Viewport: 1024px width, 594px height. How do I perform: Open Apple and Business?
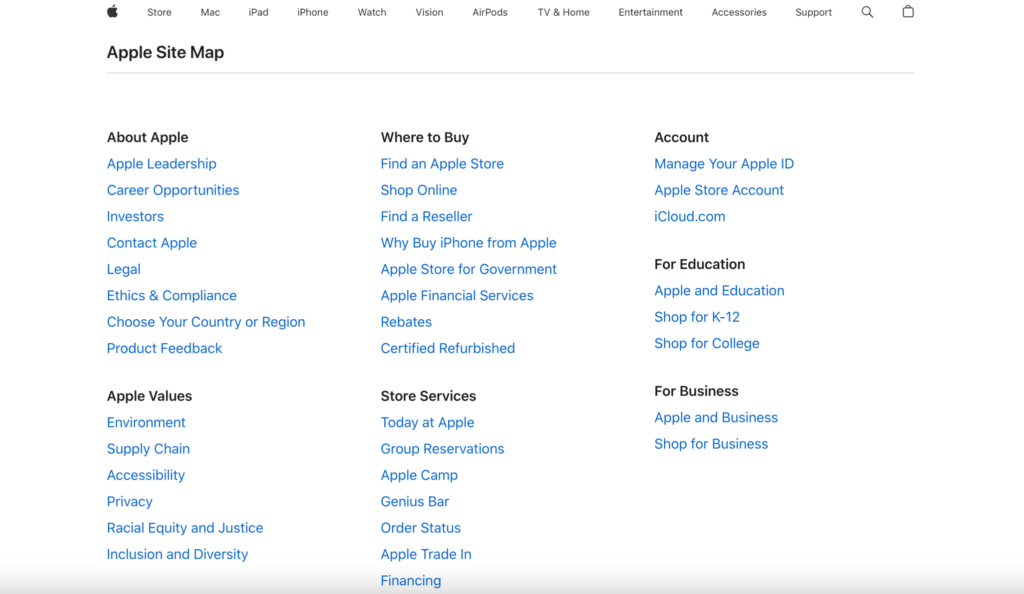click(716, 418)
